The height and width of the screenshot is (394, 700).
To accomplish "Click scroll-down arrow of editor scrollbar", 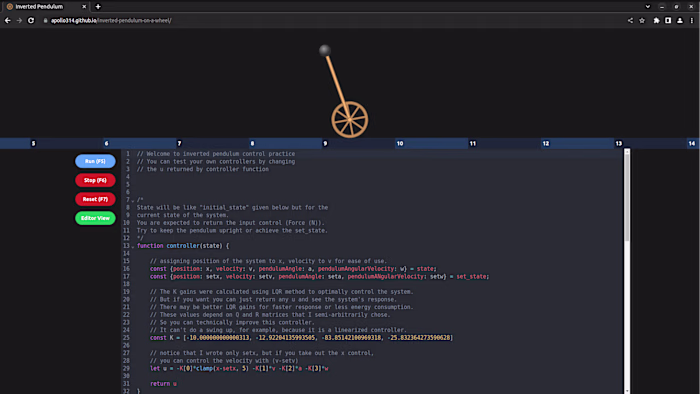I will pos(627,391).
